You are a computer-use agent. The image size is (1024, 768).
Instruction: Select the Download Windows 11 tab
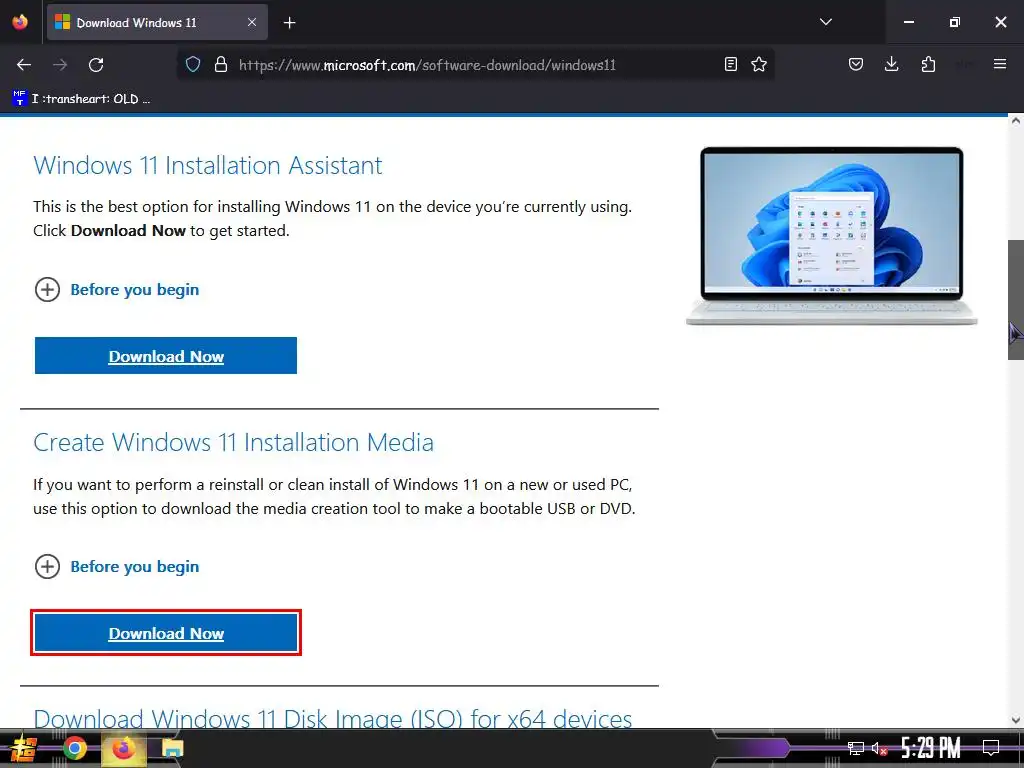(x=157, y=22)
